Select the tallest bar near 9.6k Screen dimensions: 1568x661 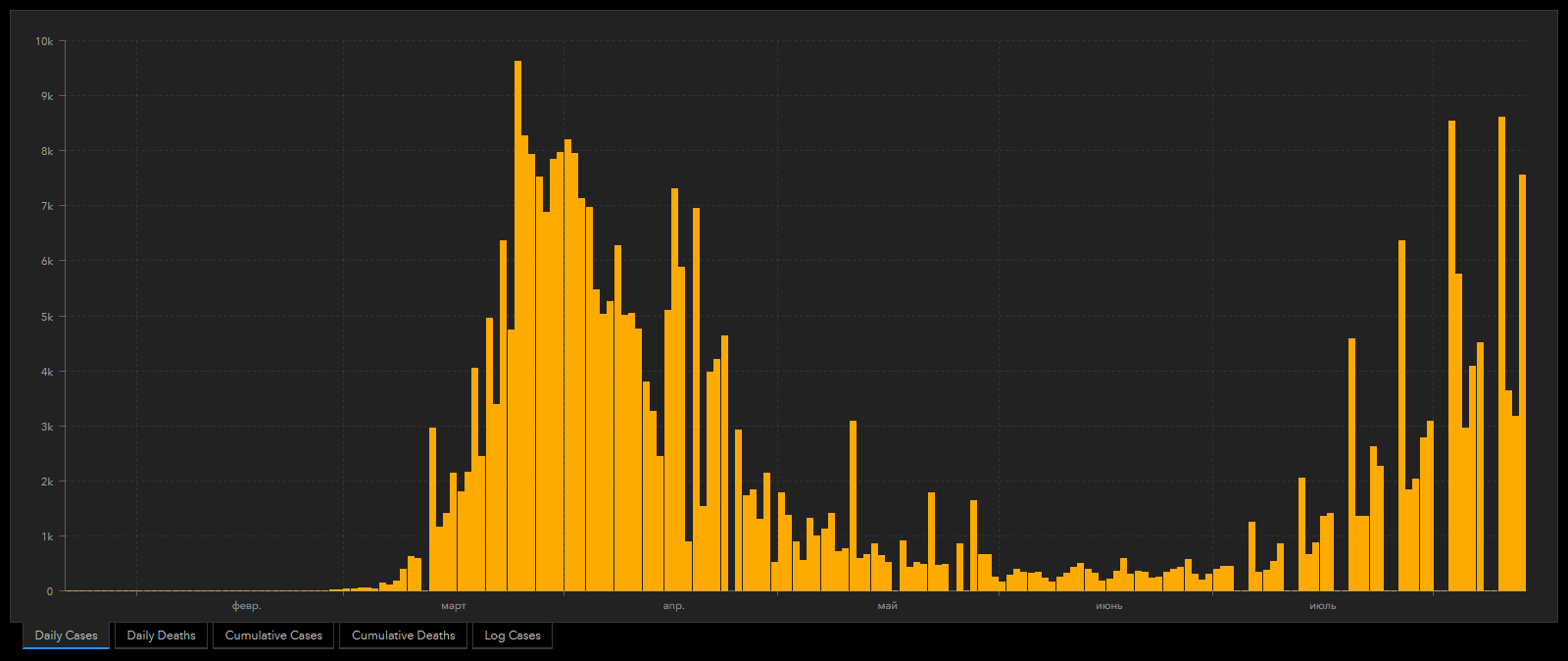click(x=517, y=326)
